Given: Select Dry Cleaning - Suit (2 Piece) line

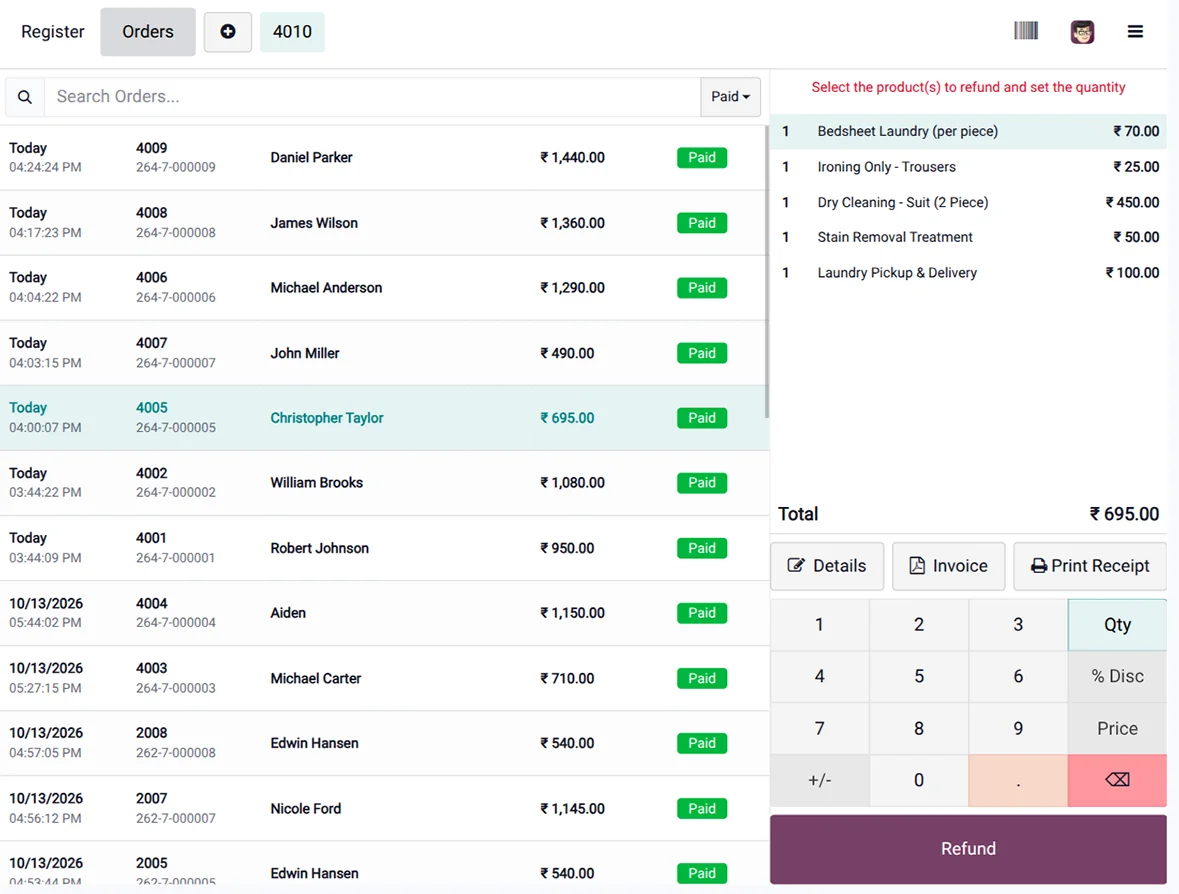Looking at the screenshot, I should pyautogui.click(x=968, y=202).
